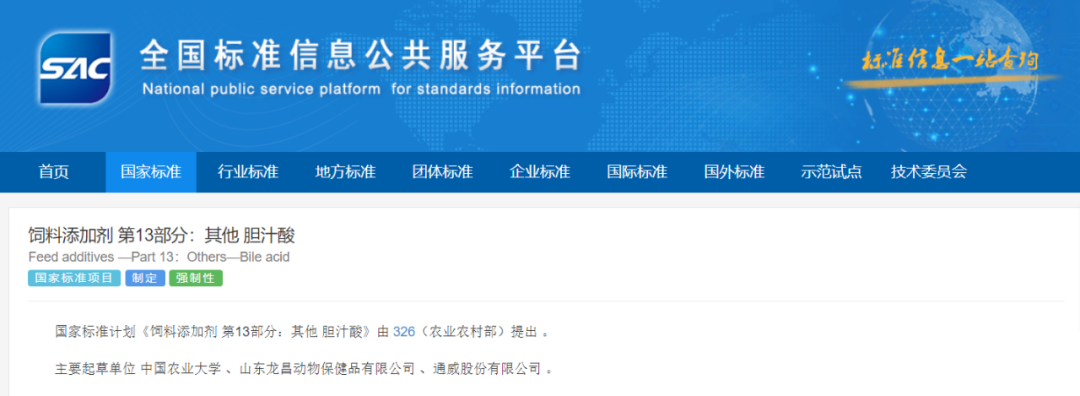Viewport: 1080px width, 396px height.
Task: Open 企业标准 navigation item
Action: pos(539,172)
